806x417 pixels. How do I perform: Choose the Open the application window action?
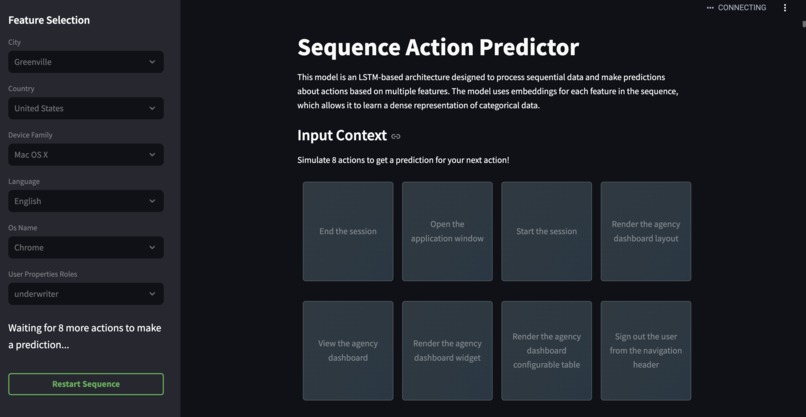(447, 231)
